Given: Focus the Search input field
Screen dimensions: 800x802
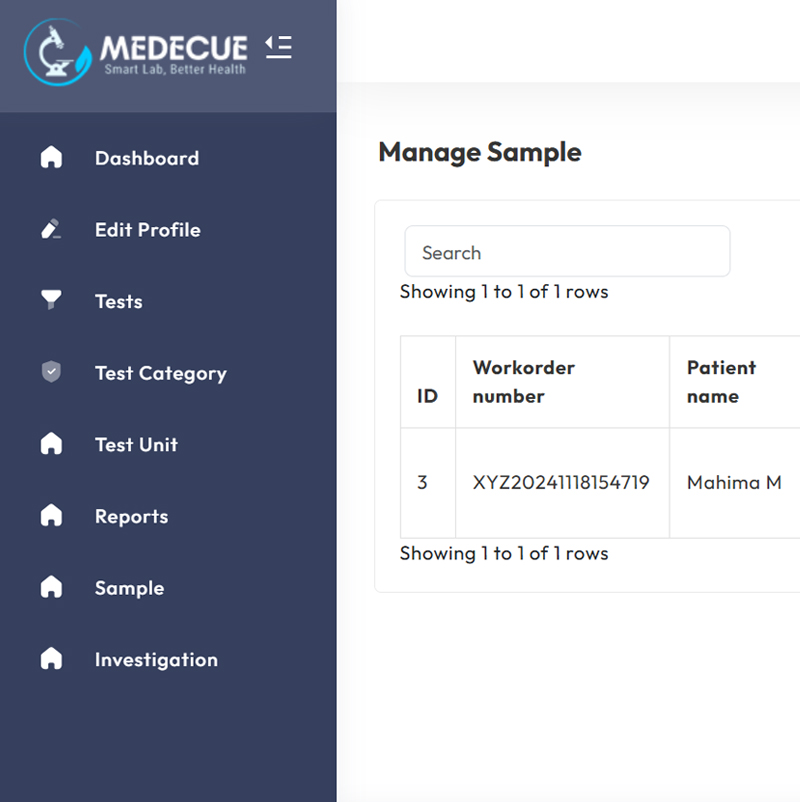Looking at the screenshot, I should click(x=567, y=252).
